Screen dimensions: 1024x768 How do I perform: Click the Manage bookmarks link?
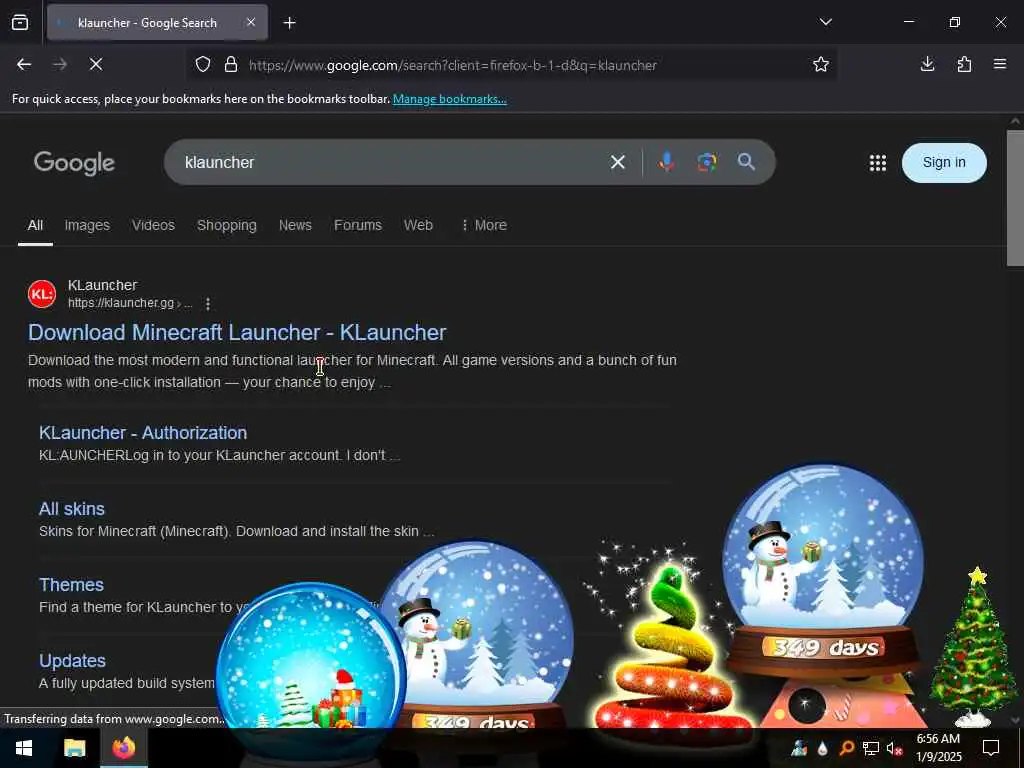(449, 99)
